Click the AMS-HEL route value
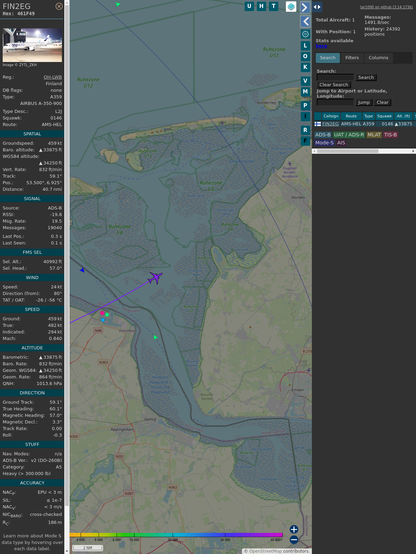 pos(52,125)
